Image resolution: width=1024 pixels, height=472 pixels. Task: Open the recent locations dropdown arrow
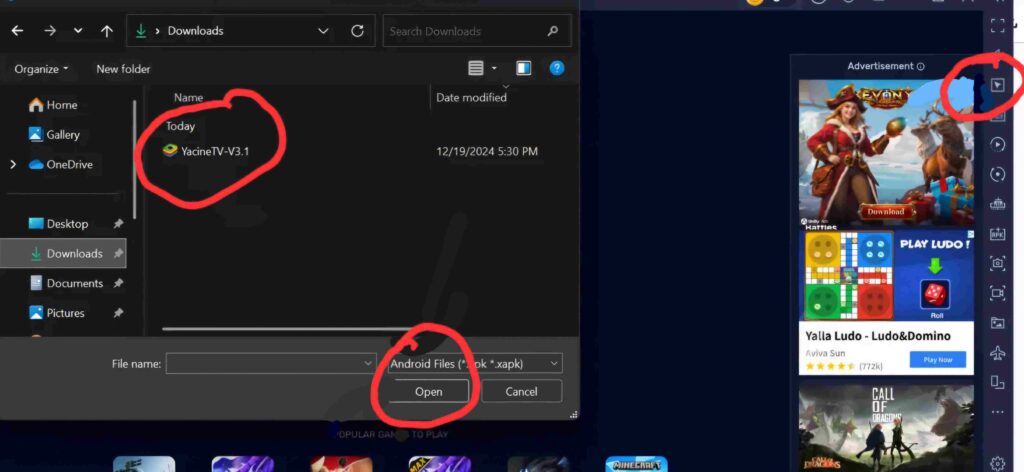78,31
